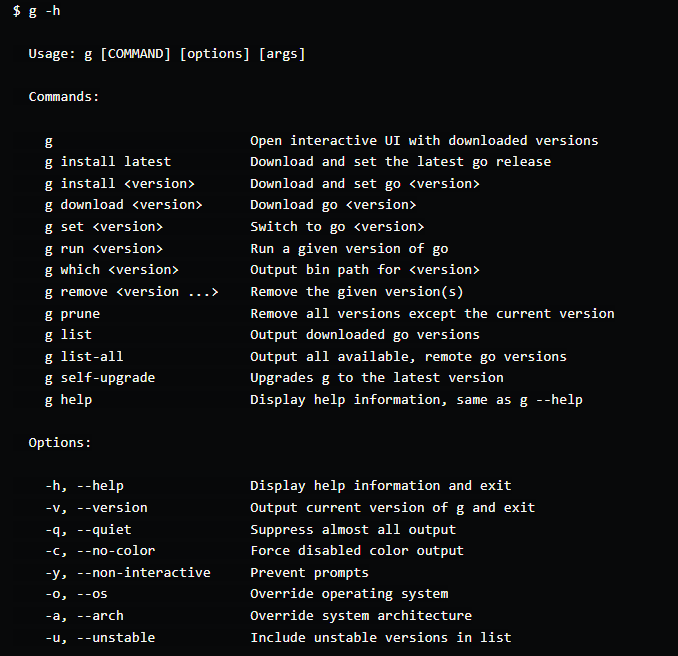
Task: Click the 'g self-upgrade' command text
Action: coord(100,378)
